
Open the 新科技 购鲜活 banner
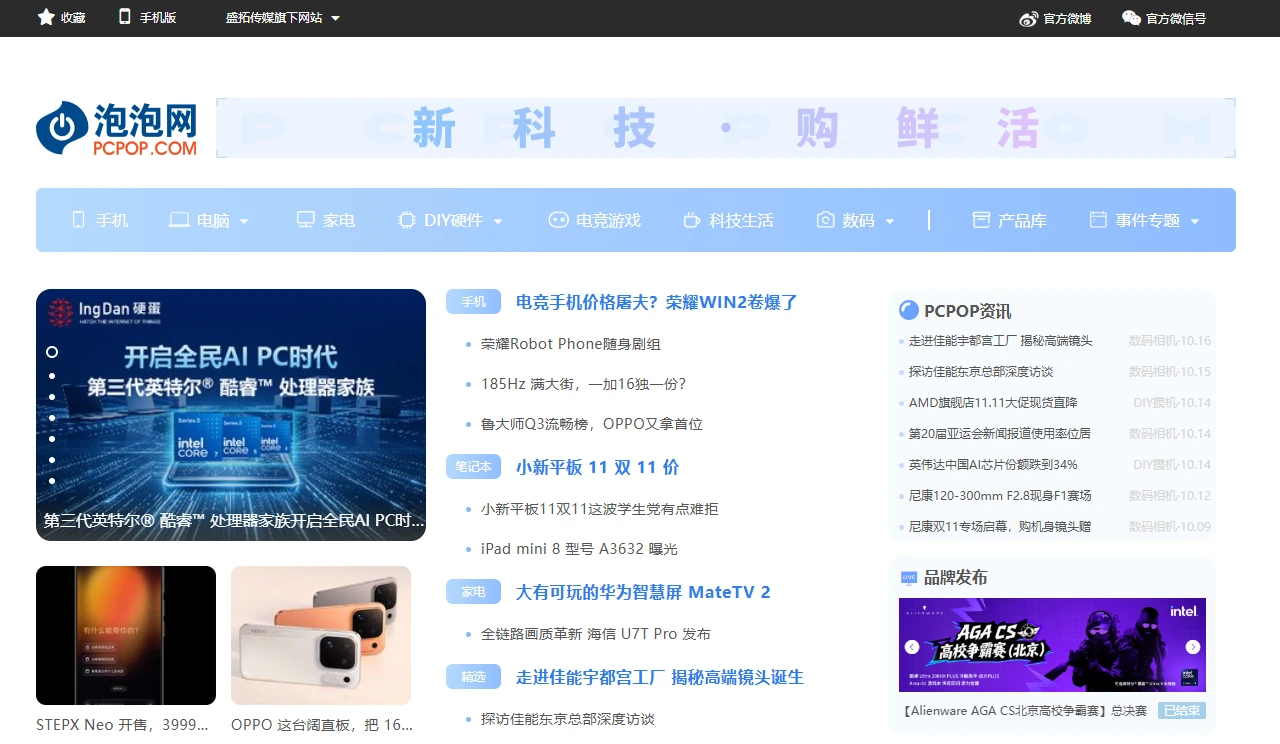[726, 128]
